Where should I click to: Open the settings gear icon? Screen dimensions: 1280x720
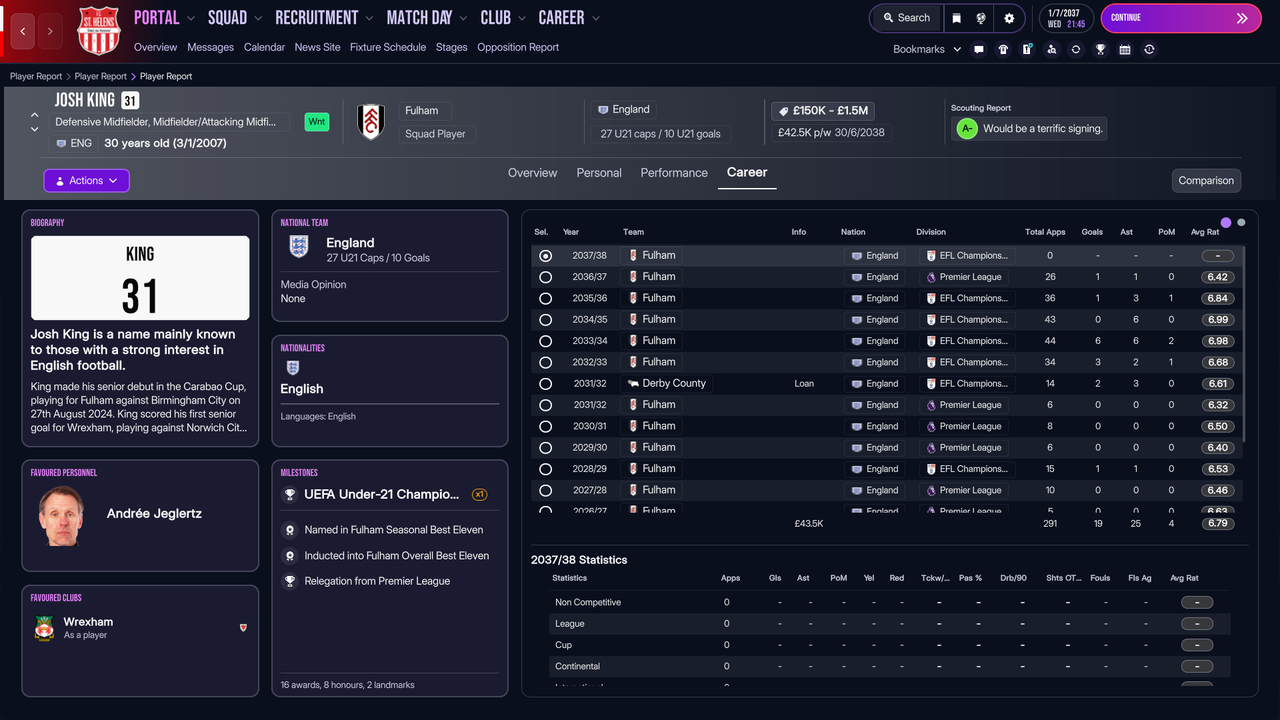point(1009,18)
